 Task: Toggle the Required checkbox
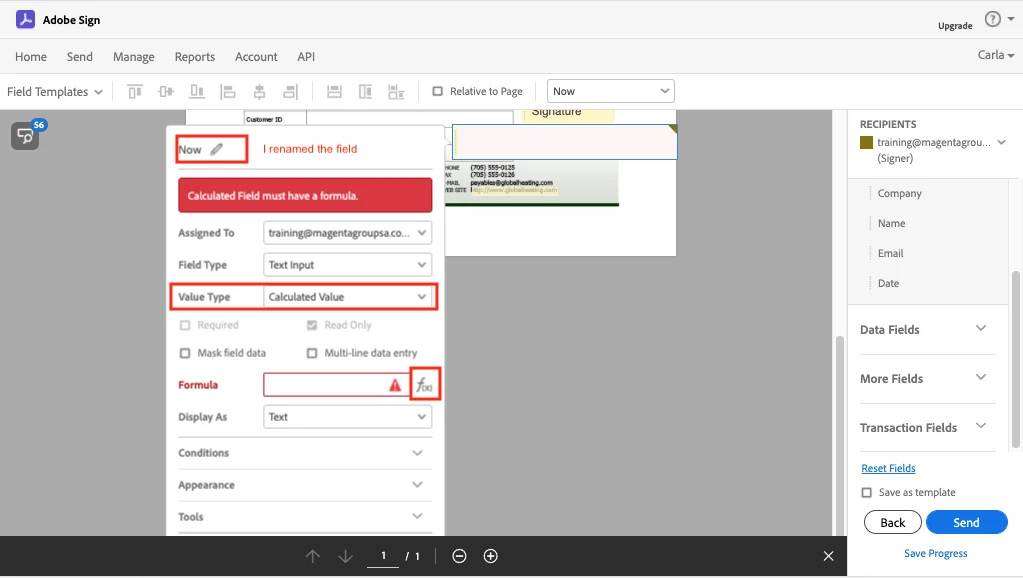tap(185, 325)
